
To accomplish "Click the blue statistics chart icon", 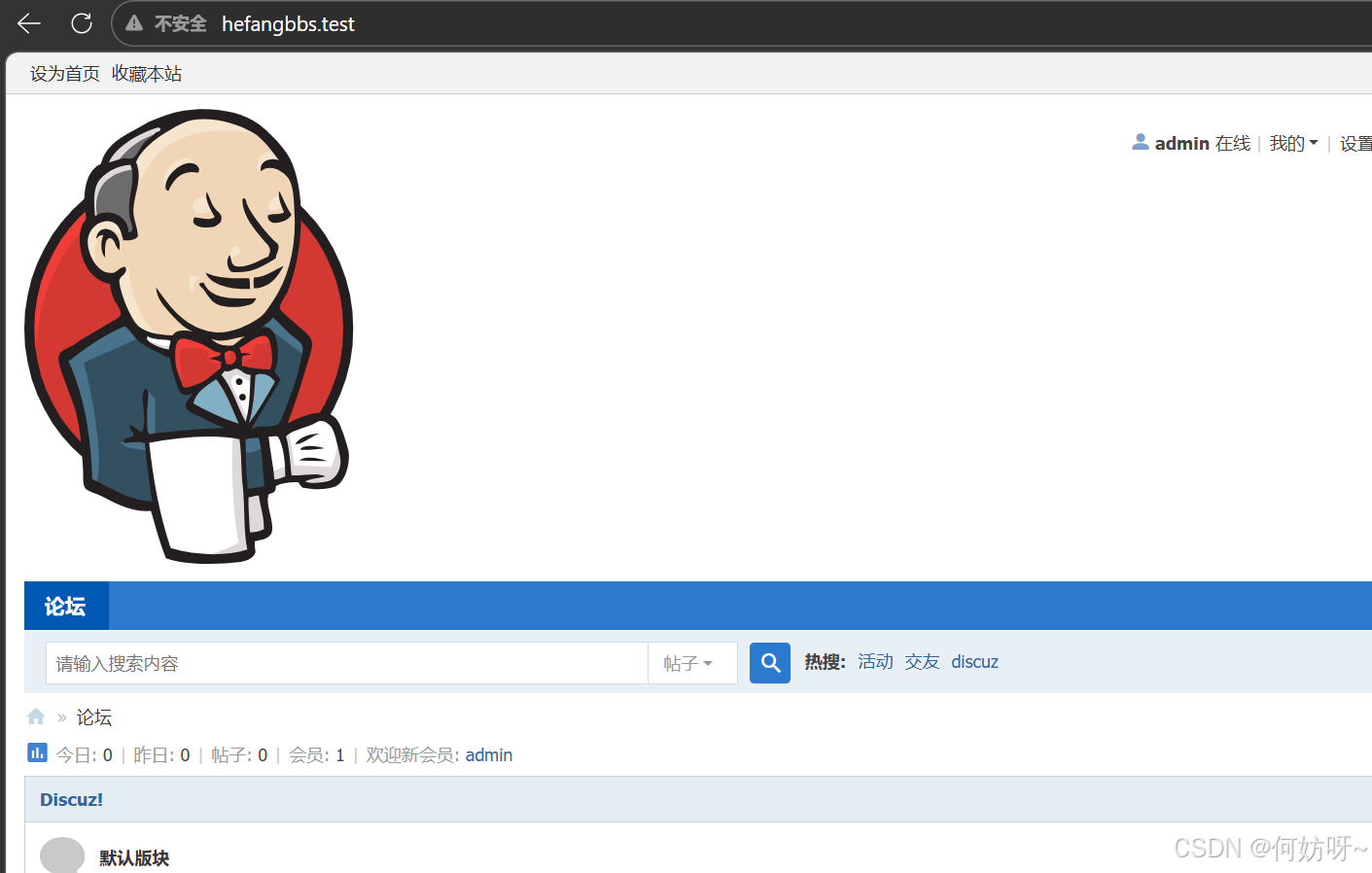I will coord(37,752).
